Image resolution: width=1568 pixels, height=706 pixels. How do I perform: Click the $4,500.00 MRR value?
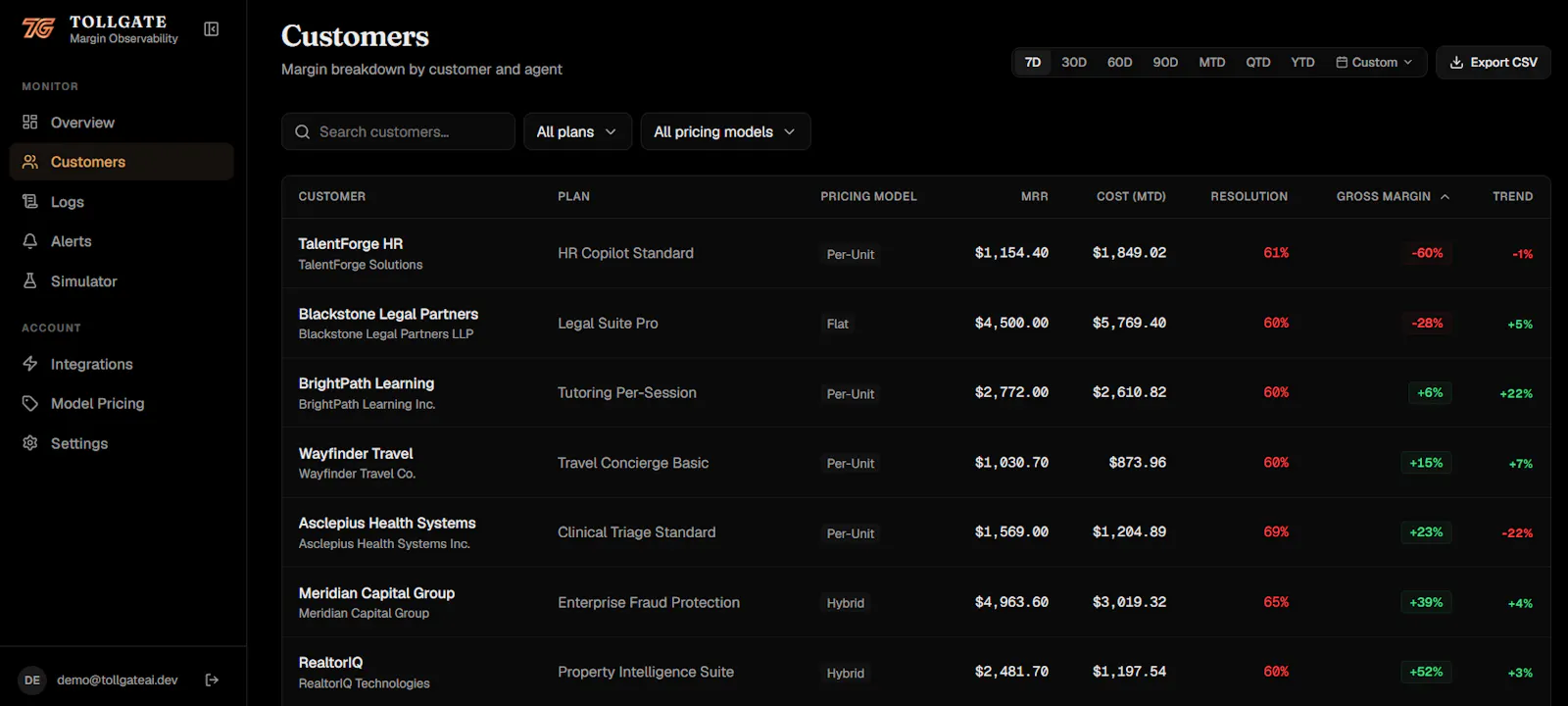[1011, 323]
